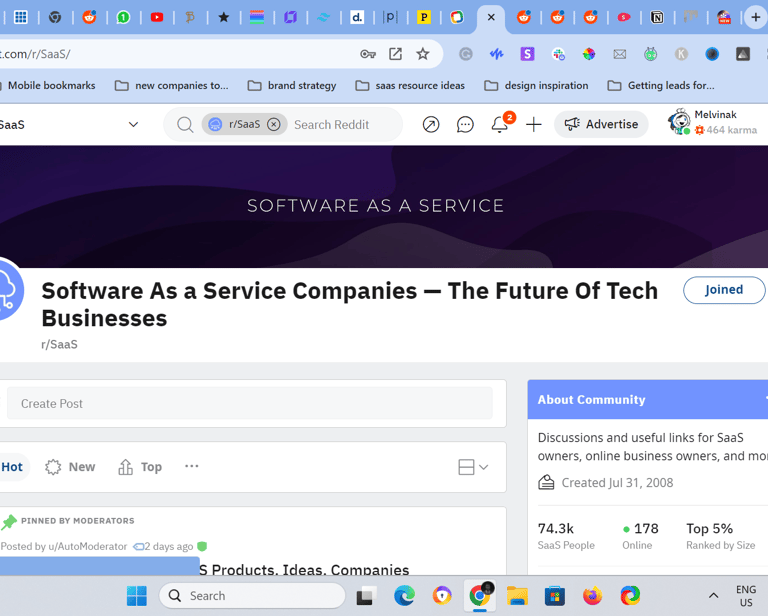768x616 pixels.
Task: Open the Melvinak user profile menu
Action: coord(713,122)
